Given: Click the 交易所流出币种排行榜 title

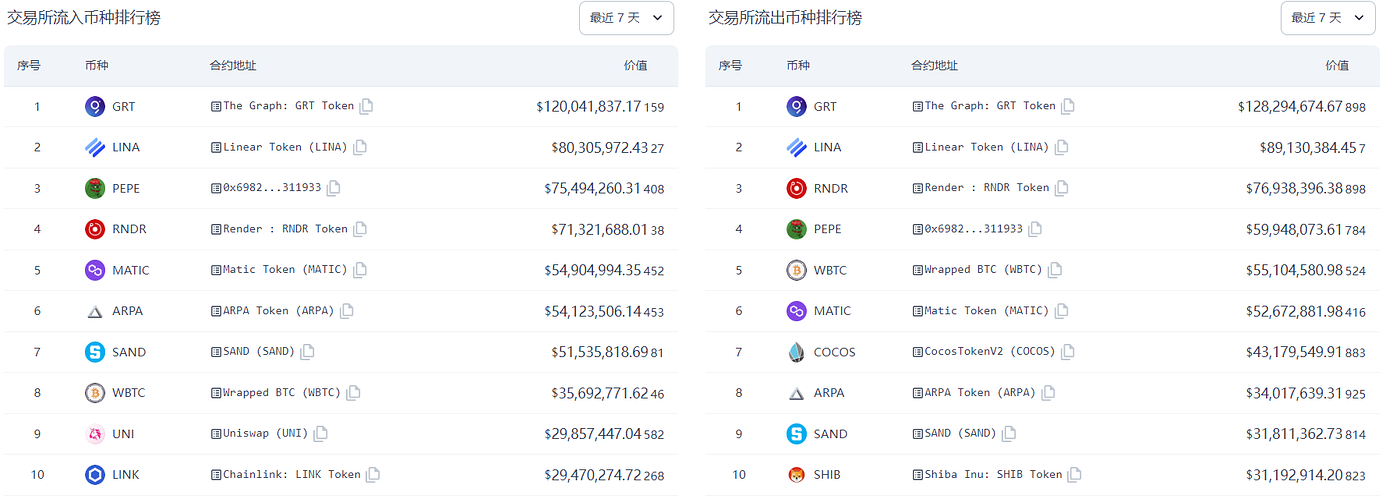Looking at the screenshot, I should click(x=785, y=18).
